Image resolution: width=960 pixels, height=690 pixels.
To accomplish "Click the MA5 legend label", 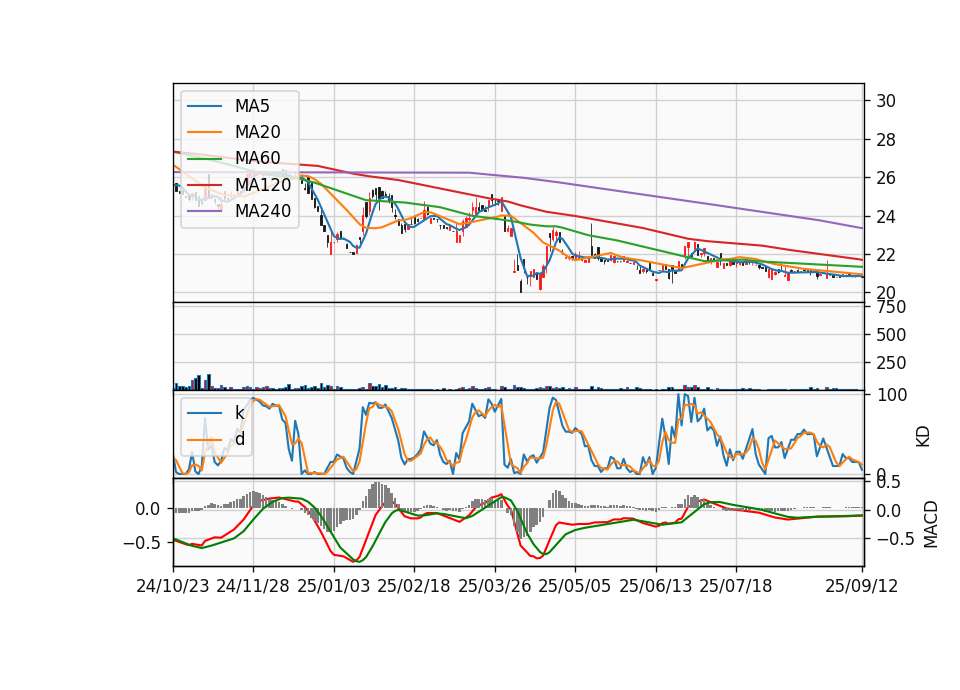I will coord(252,106).
